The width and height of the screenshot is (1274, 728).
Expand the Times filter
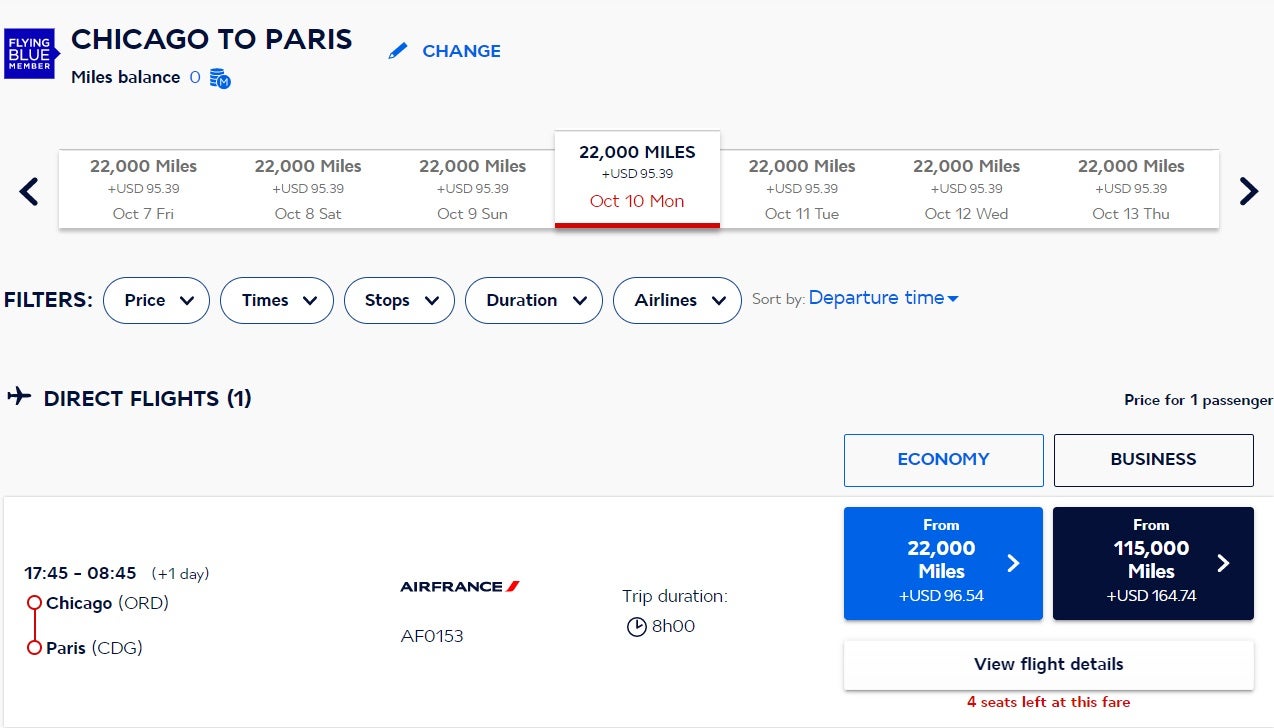[x=277, y=300]
